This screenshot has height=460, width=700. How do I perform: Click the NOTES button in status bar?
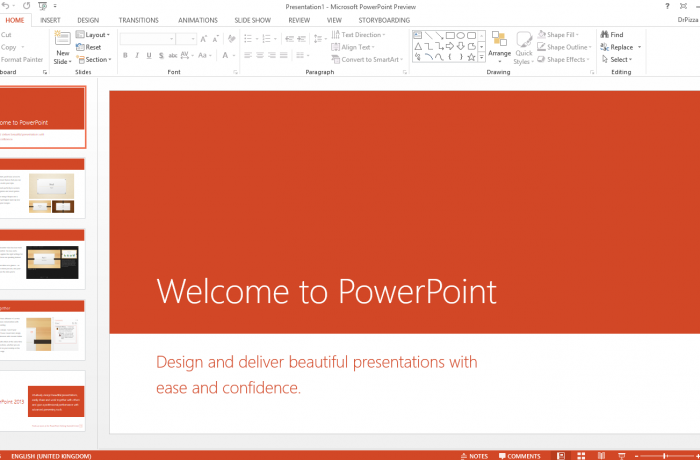coord(473,456)
